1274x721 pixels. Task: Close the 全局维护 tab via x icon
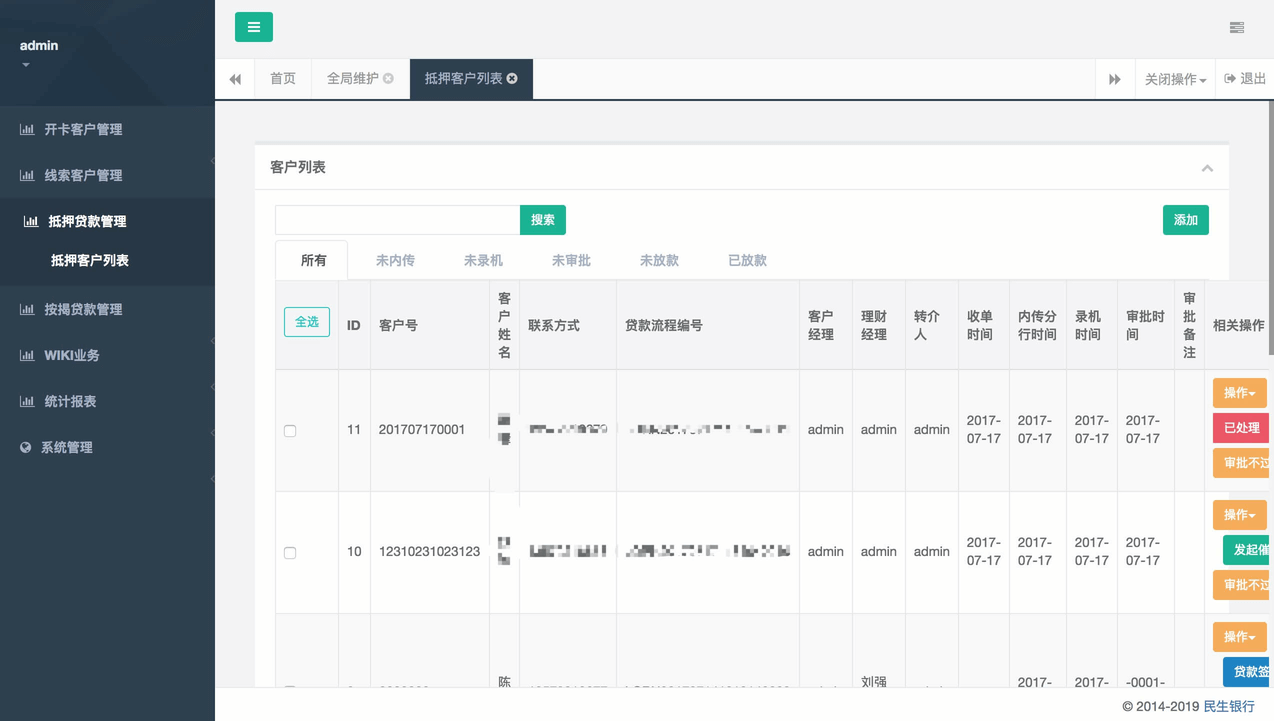pos(388,78)
